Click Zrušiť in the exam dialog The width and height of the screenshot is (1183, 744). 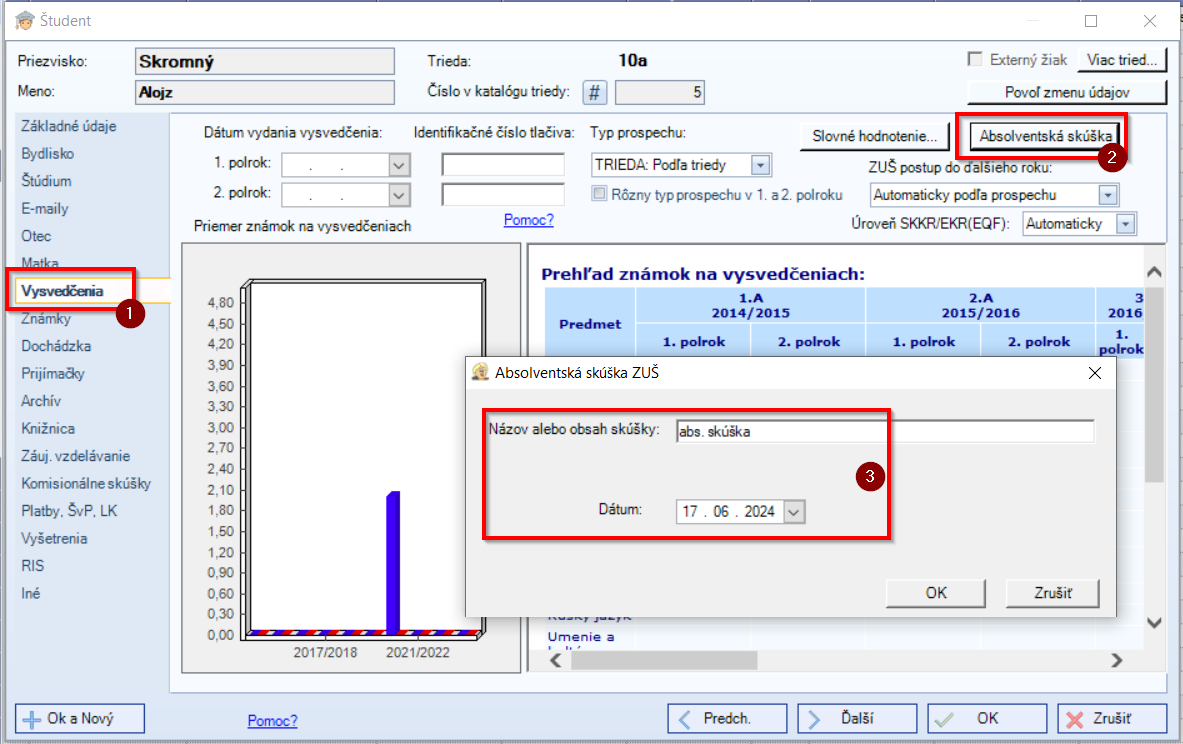[1052, 593]
